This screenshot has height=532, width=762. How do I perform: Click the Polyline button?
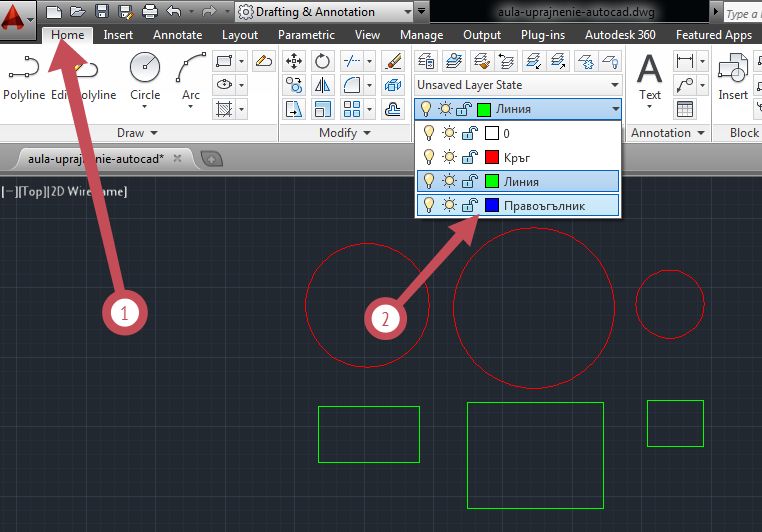pyautogui.click(x=24, y=78)
